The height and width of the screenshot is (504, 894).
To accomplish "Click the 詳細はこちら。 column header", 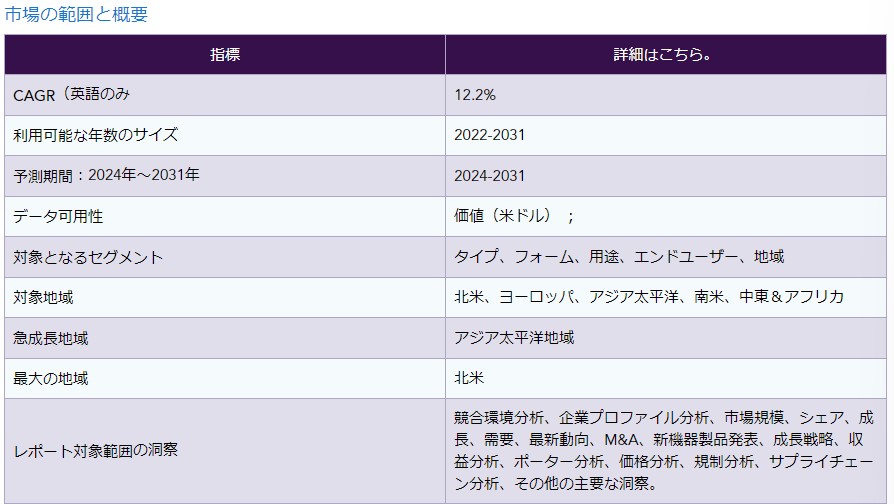I will click(665, 55).
